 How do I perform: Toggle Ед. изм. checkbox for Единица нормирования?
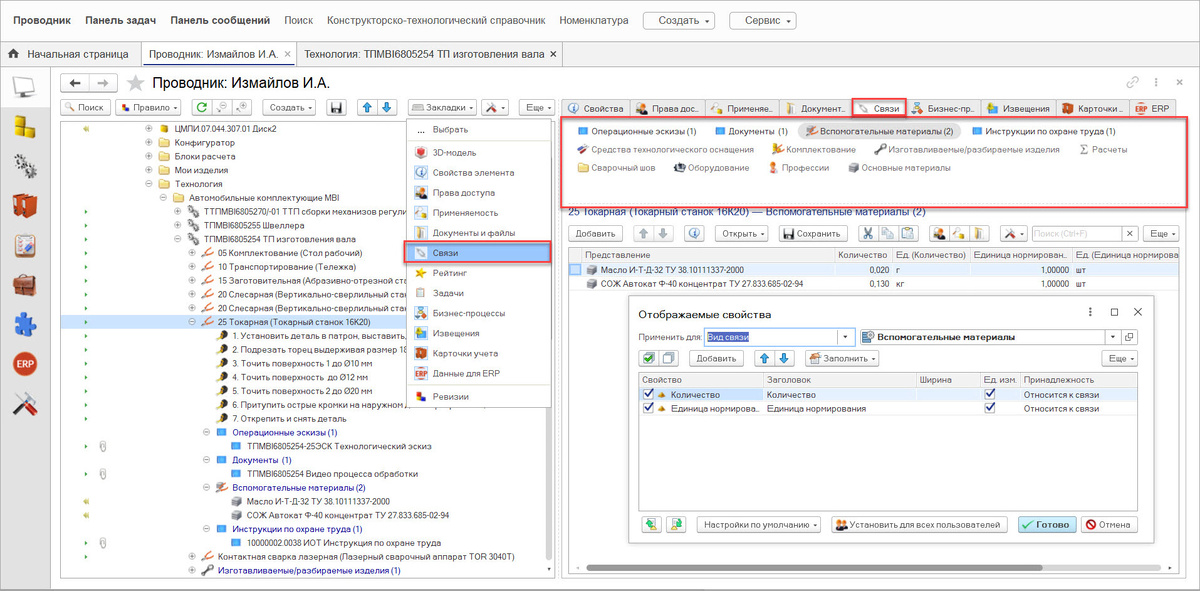pos(990,409)
